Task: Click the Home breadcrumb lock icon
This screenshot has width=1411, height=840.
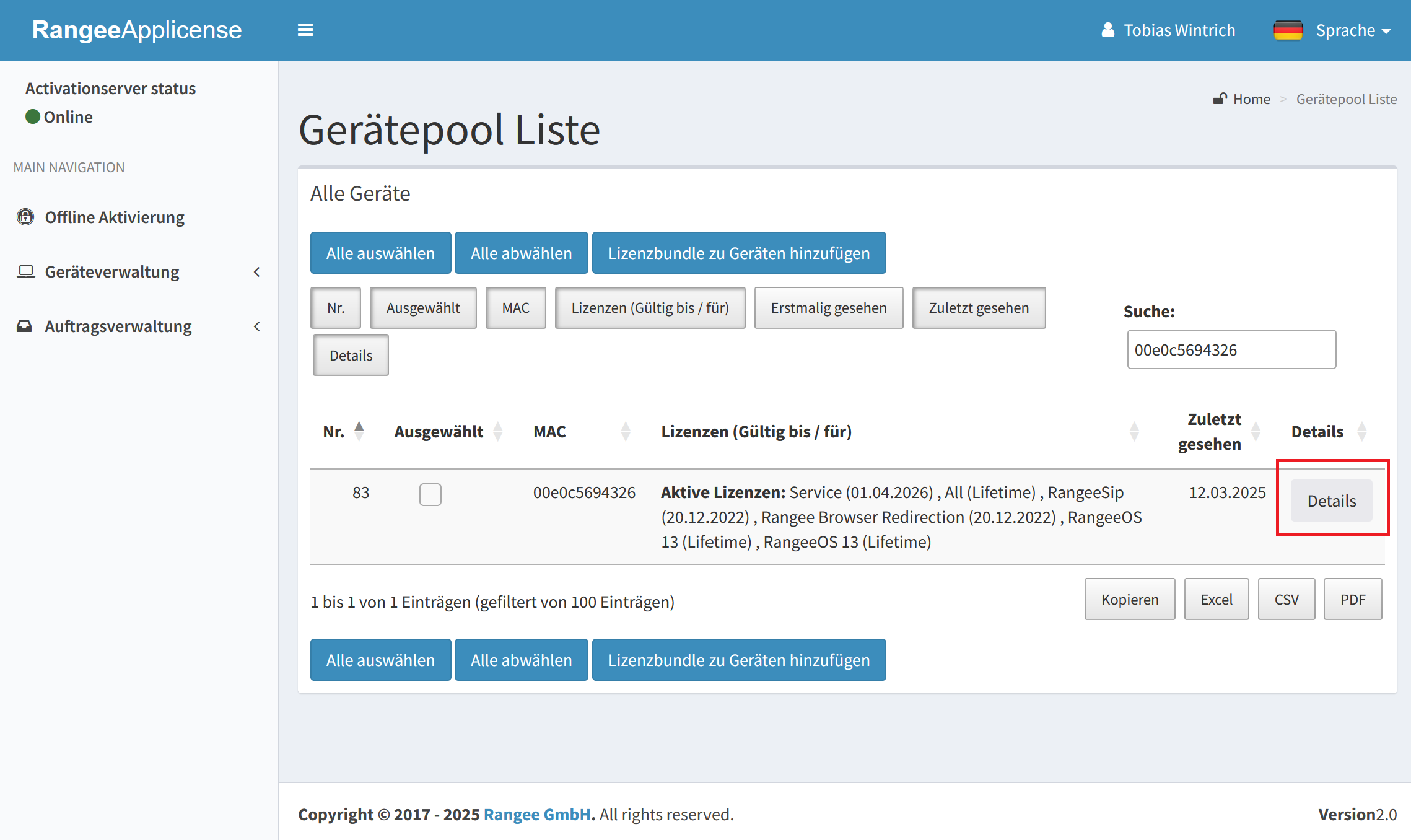Action: coord(1220,98)
